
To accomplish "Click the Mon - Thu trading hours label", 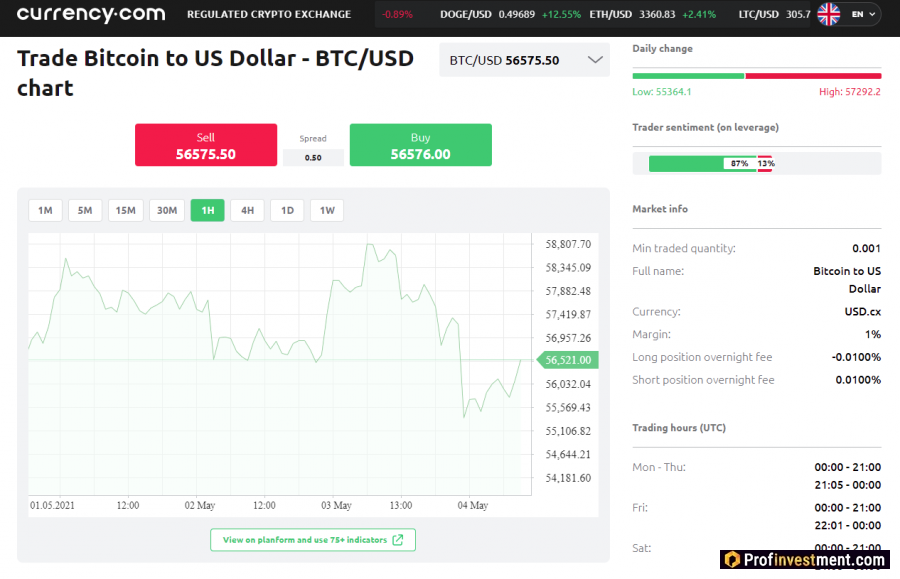I will 659,467.
